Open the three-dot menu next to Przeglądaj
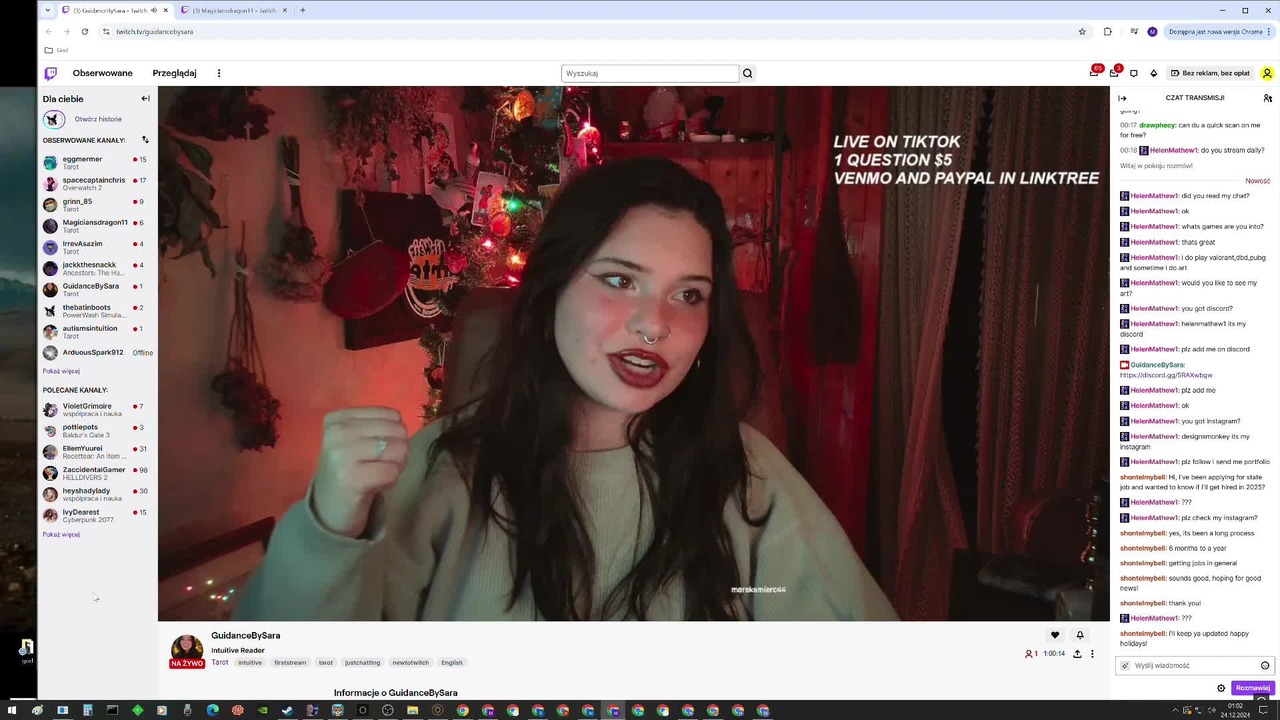Screen dimensions: 1280x720 tap(218, 73)
